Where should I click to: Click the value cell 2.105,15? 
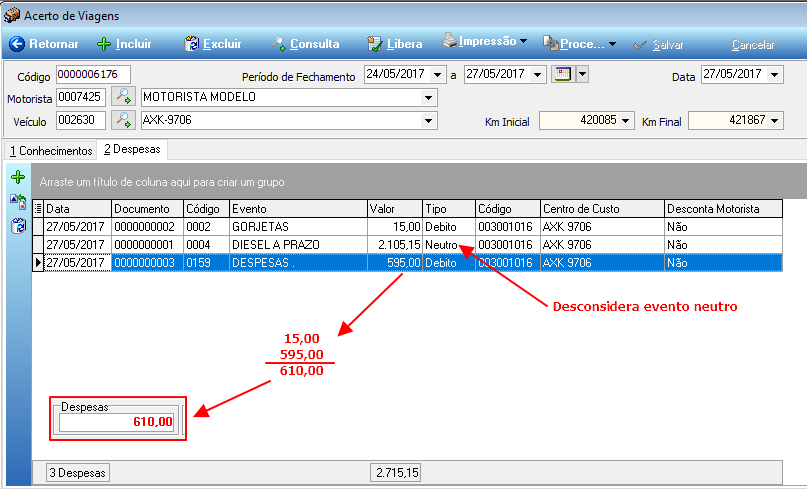point(395,244)
